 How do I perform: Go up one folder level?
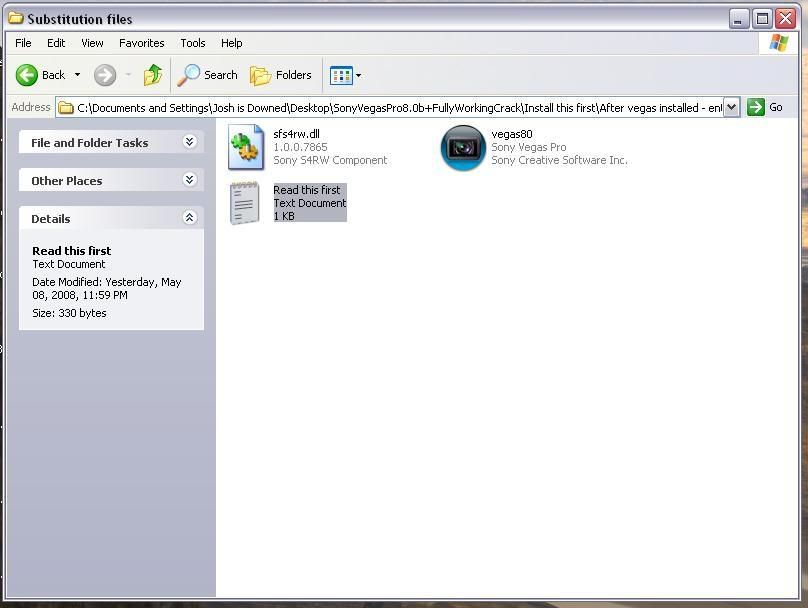(x=153, y=75)
